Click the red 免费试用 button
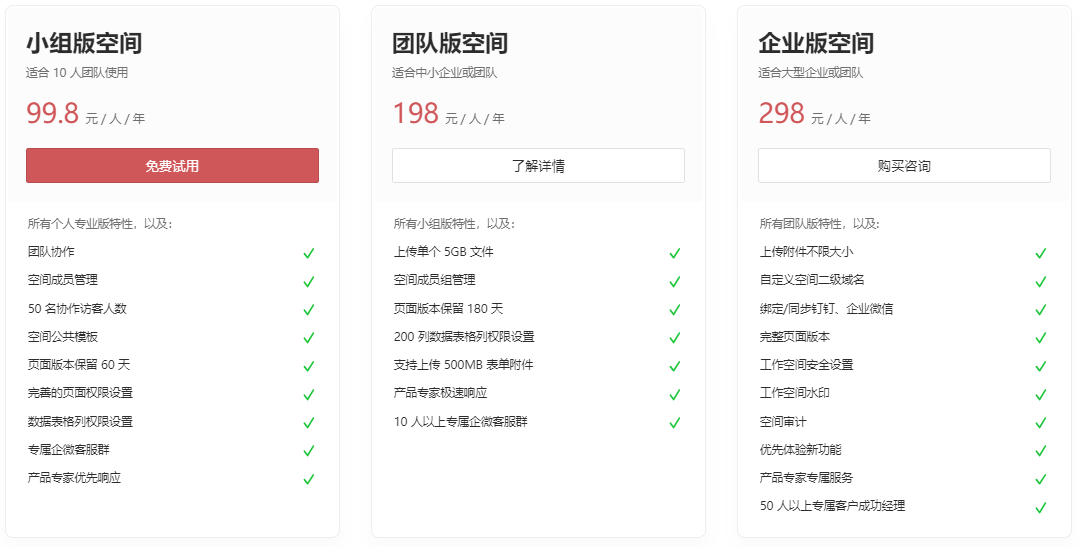Viewport: 1080px width, 547px height. click(x=172, y=165)
